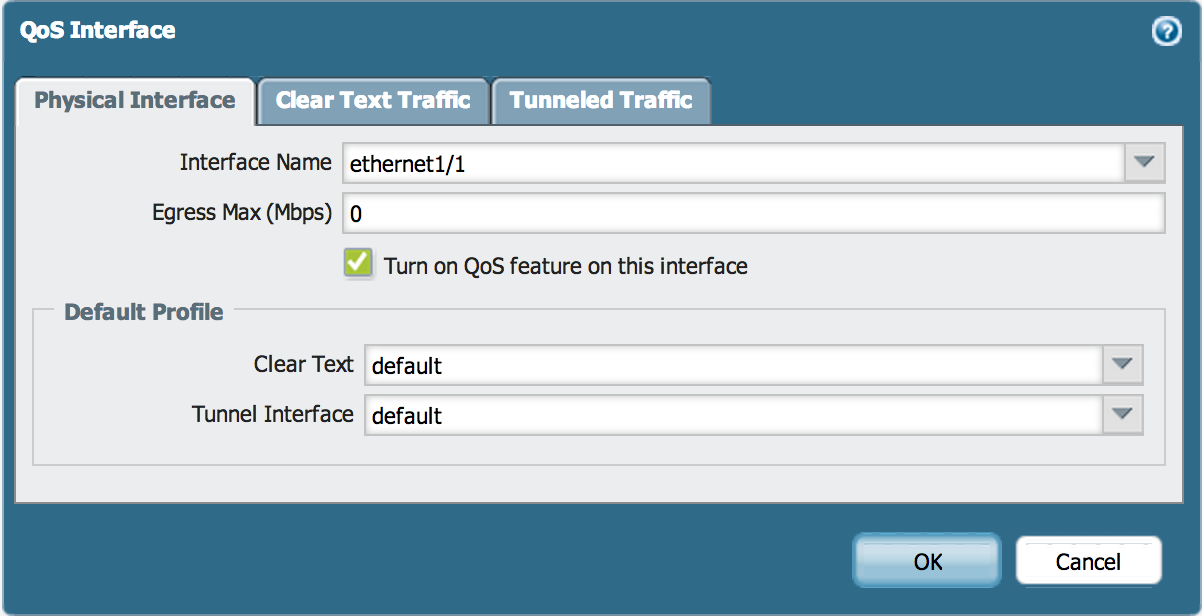This screenshot has height=616, width=1202.
Task: Dismiss the dialog with Cancel
Action: coord(1088,561)
